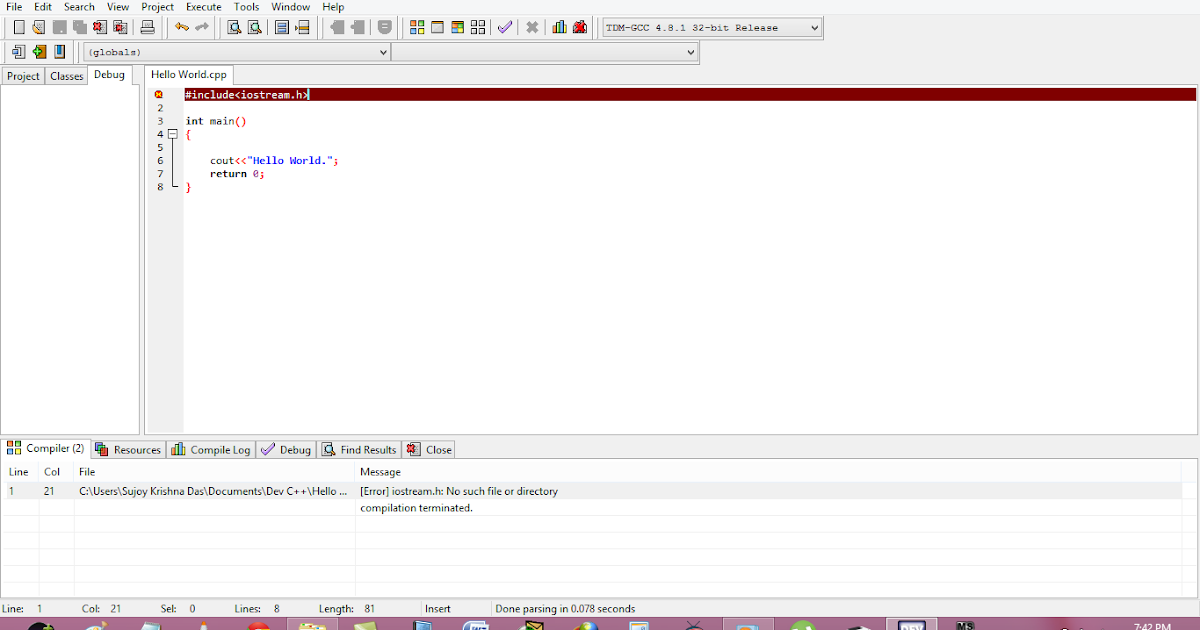
Task: Click the highlighted #include<iostream.h> code line
Action: tap(690, 95)
